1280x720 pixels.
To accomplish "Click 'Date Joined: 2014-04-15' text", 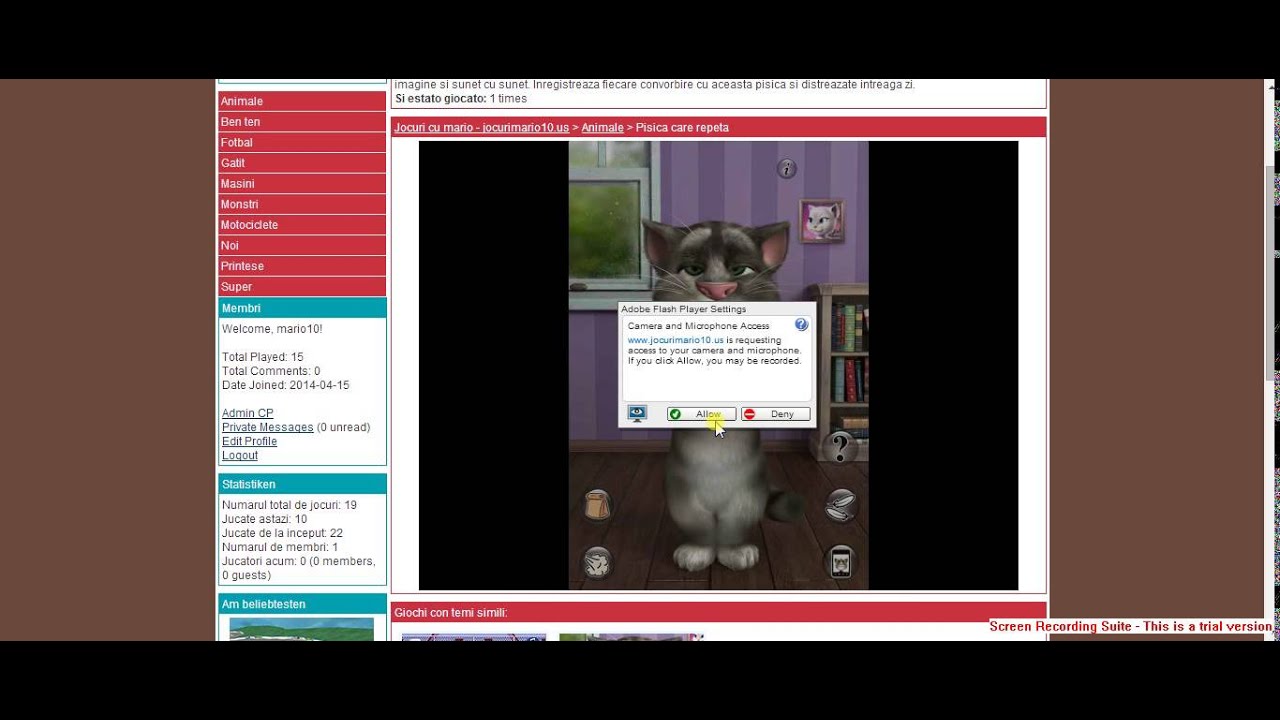I will click(x=285, y=385).
